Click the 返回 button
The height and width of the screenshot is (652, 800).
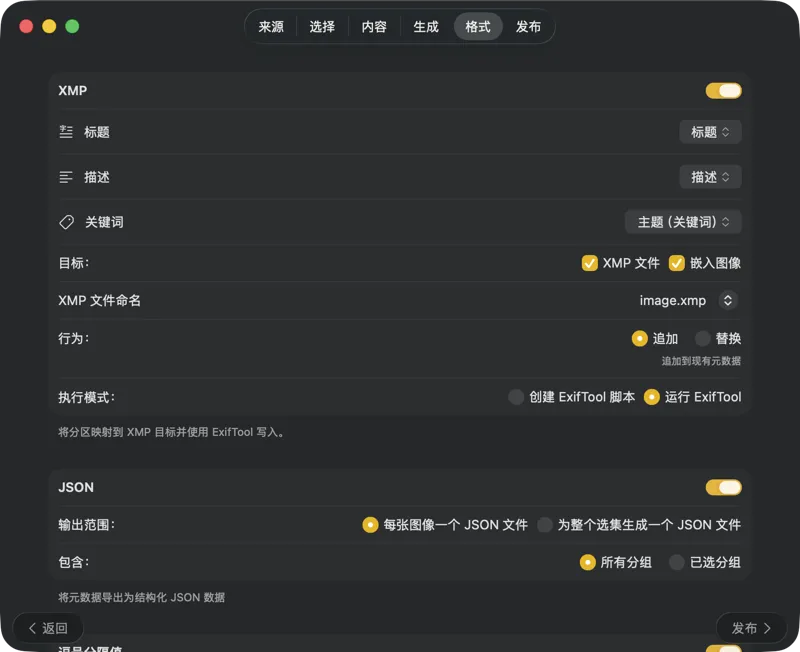click(48, 628)
